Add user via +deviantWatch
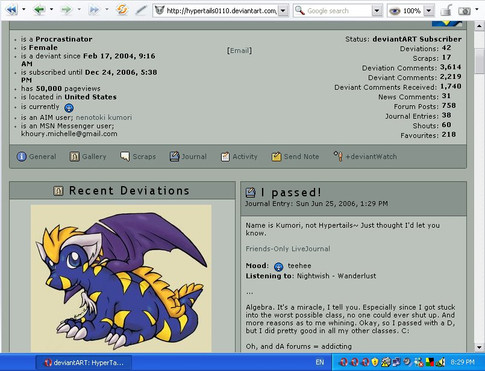 [365, 156]
